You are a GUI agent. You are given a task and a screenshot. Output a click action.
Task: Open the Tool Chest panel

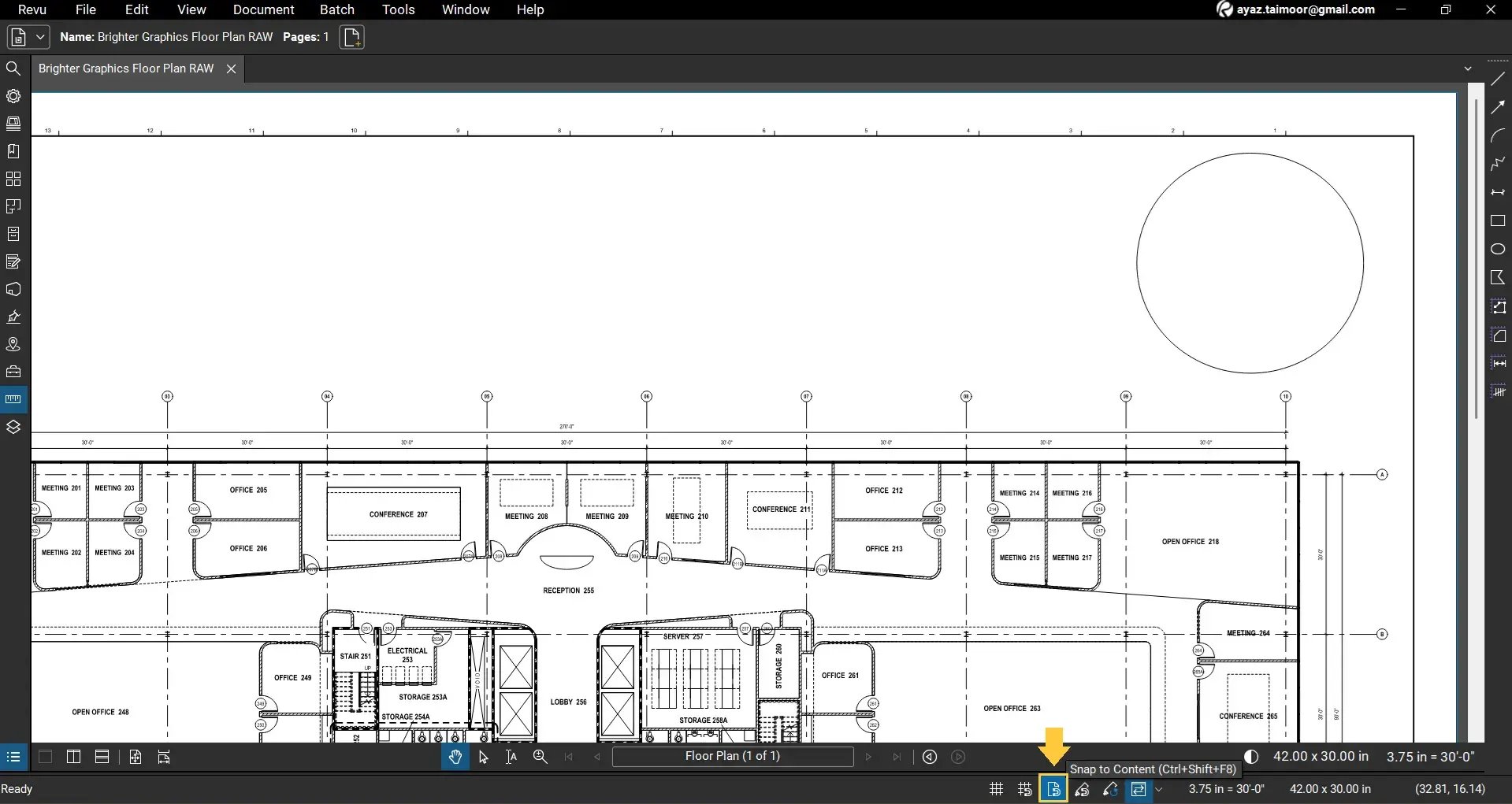[x=13, y=124]
